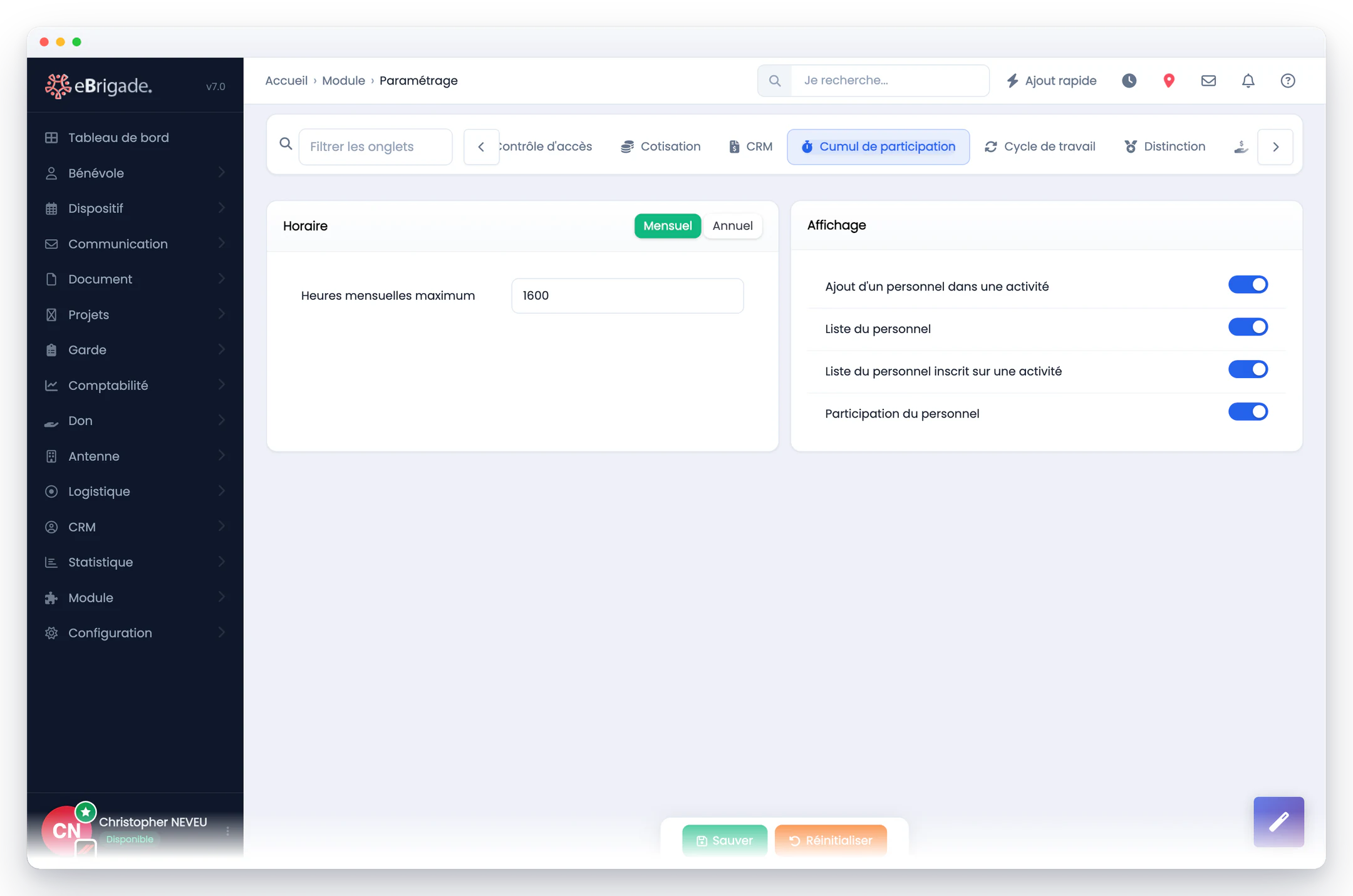Toggle Participation du personnel switch
The width and height of the screenshot is (1353, 896).
pyautogui.click(x=1248, y=412)
